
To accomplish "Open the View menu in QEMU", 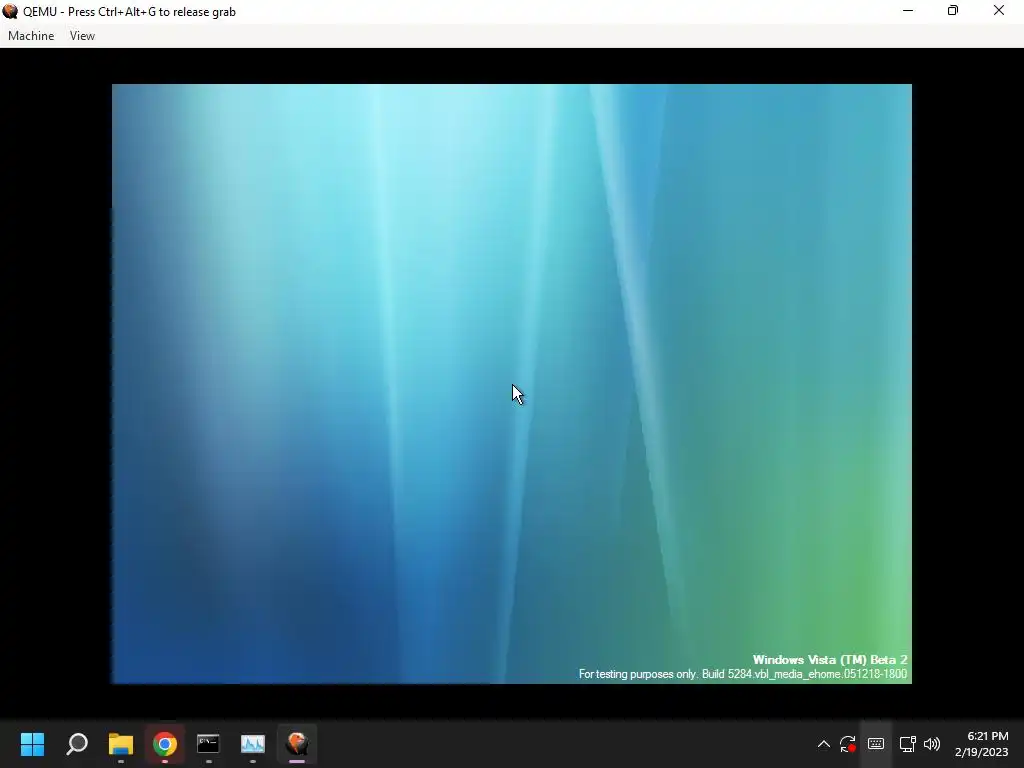I will point(82,36).
